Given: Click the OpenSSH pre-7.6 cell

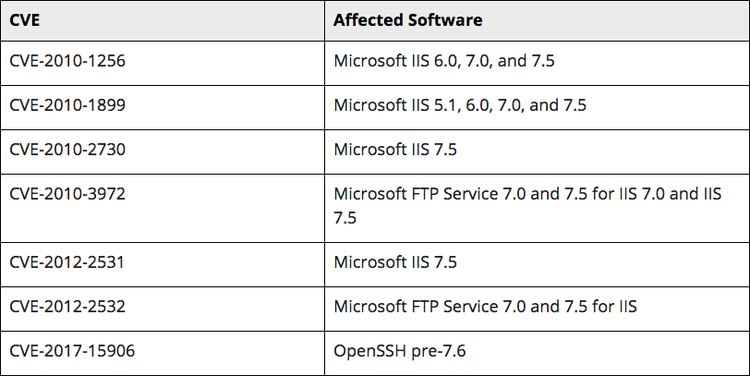Looking at the screenshot, I should (x=537, y=353).
